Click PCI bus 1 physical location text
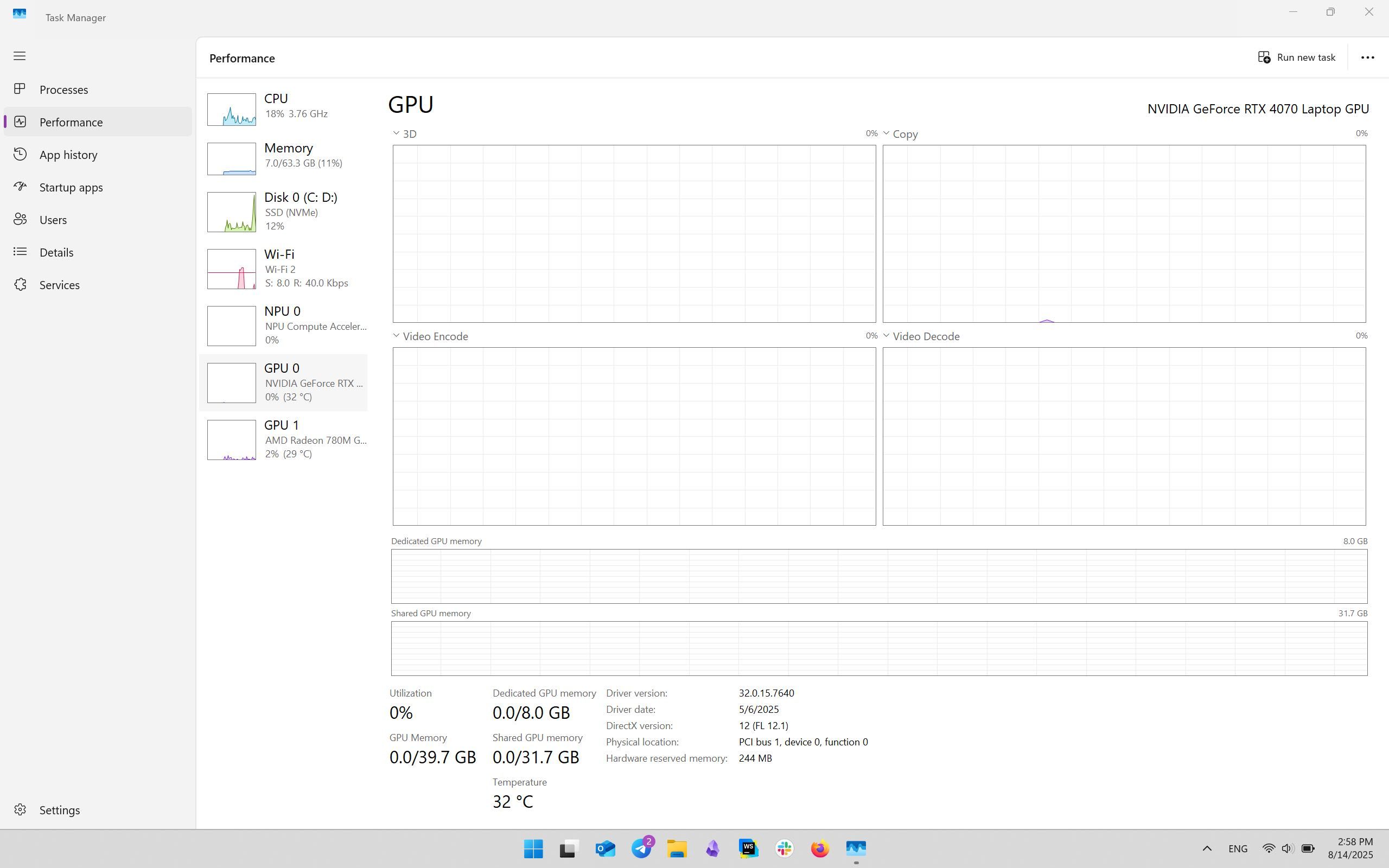 (803, 742)
